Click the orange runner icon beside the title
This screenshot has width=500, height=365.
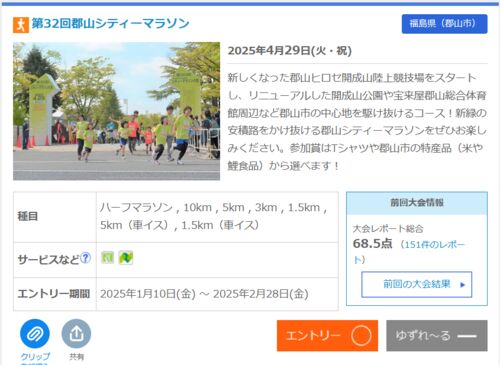pyautogui.click(x=21, y=25)
